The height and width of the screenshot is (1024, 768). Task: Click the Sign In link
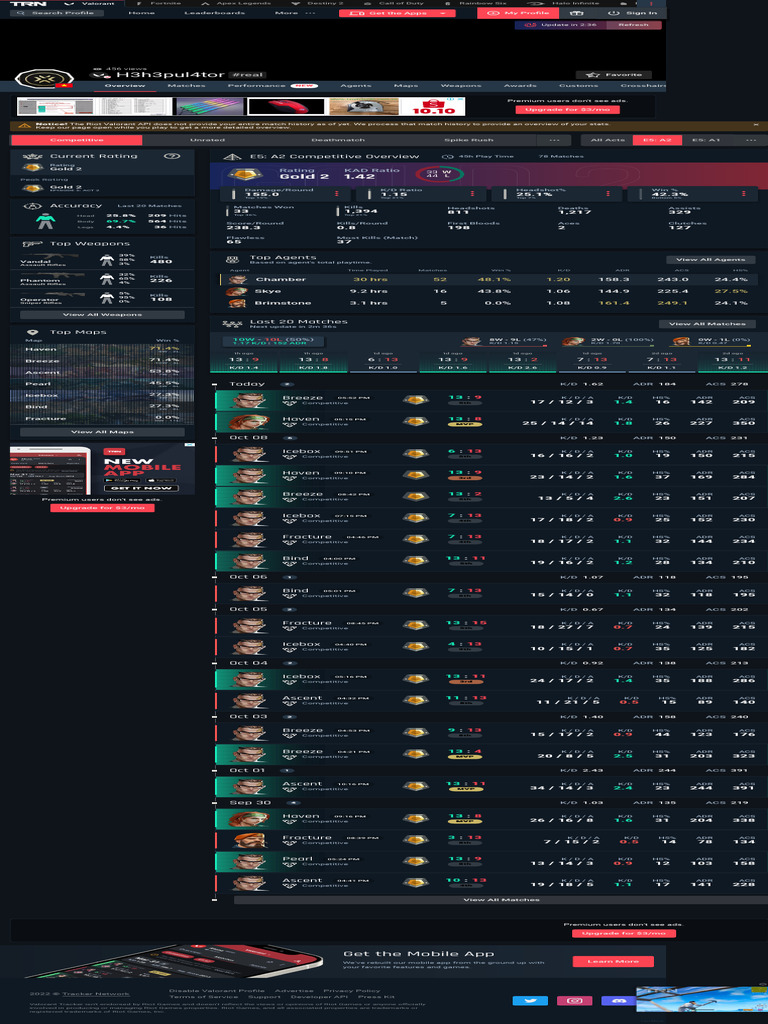(x=632, y=13)
